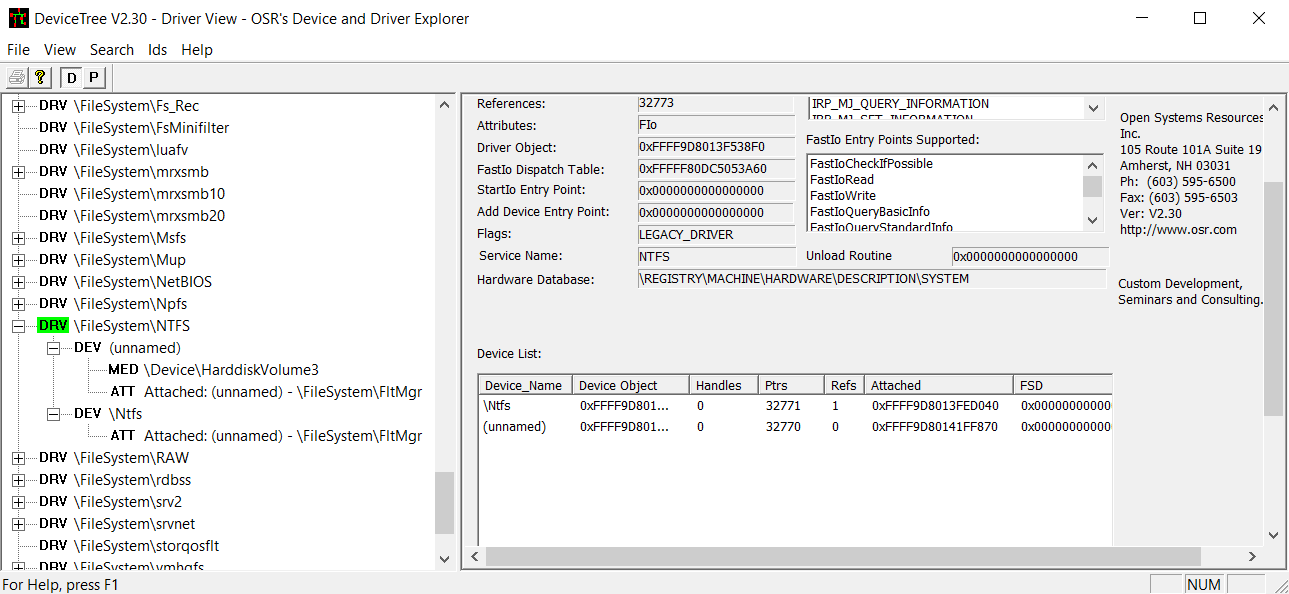Open the File menu
Image resolution: width=1289 pixels, height=594 pixels.
(18, 49)
